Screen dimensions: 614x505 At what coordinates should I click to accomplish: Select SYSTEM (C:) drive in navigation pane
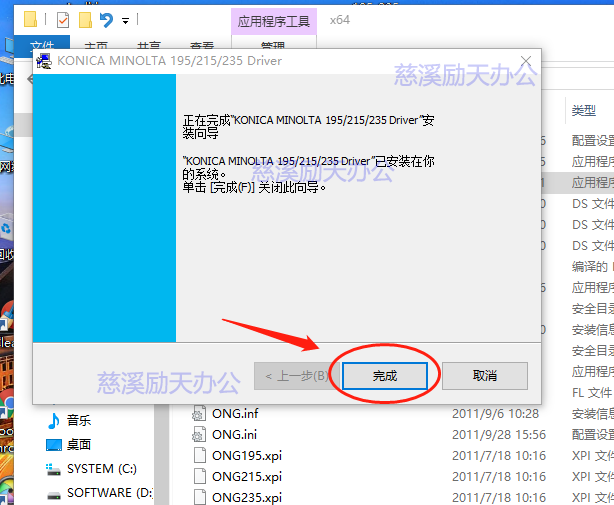[x=102, y=468]
